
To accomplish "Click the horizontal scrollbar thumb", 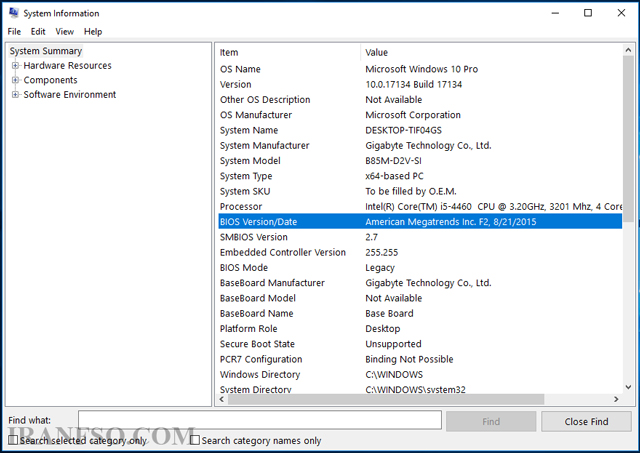I will [386, 399].
